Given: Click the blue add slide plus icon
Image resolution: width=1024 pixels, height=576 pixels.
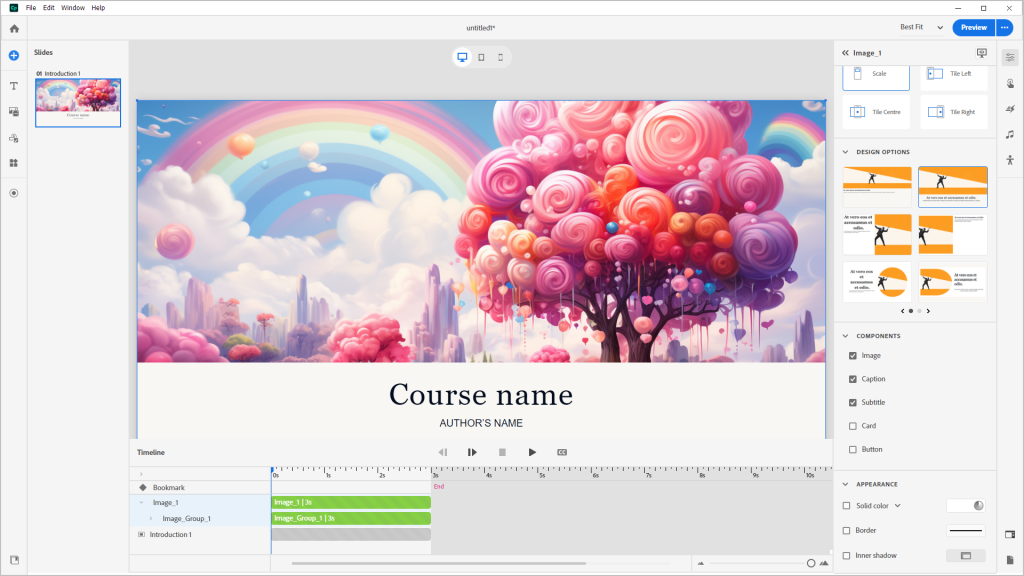Looking at the screenshot, I should tap(14, 55).
